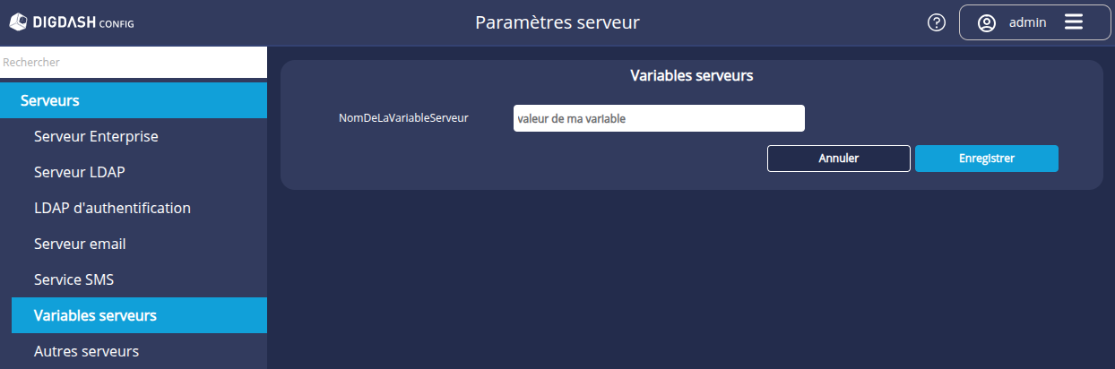Click the Annuler button
1115x369 pixels.
[838, 159]
